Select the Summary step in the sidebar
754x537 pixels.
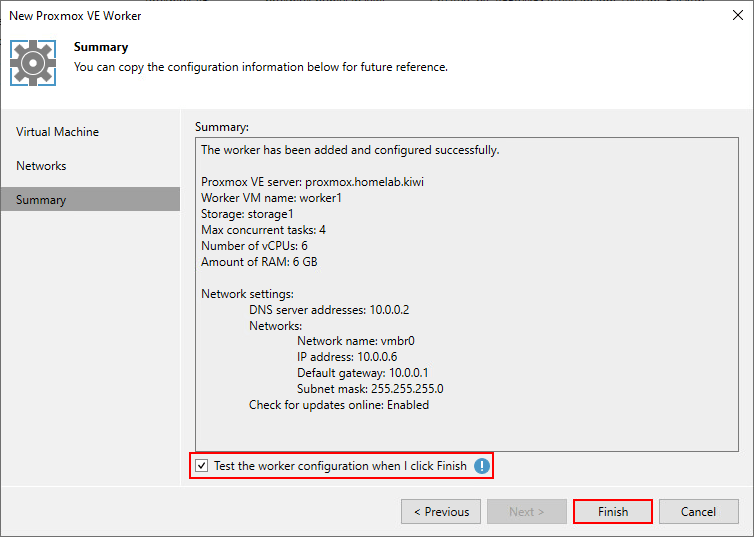point(41,200)
